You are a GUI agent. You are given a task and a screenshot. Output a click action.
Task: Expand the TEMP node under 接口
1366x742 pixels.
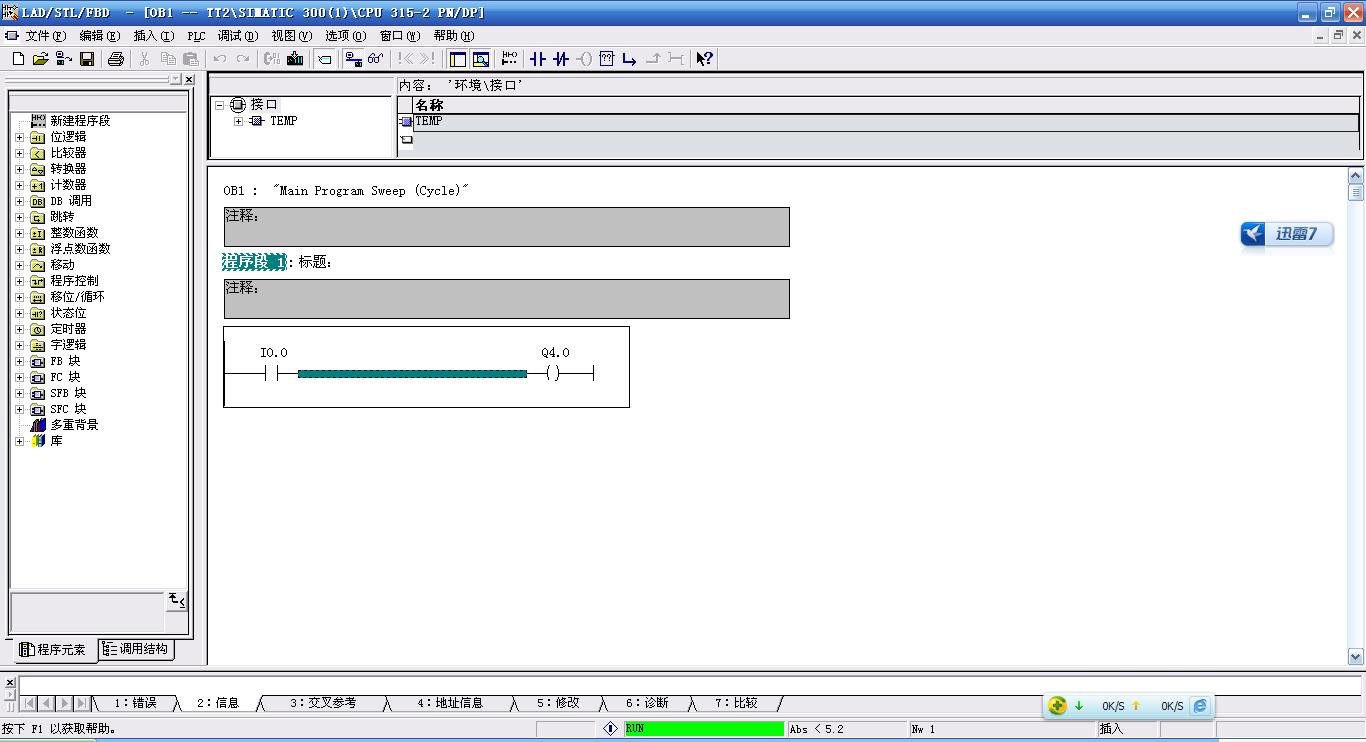(238, 121)
